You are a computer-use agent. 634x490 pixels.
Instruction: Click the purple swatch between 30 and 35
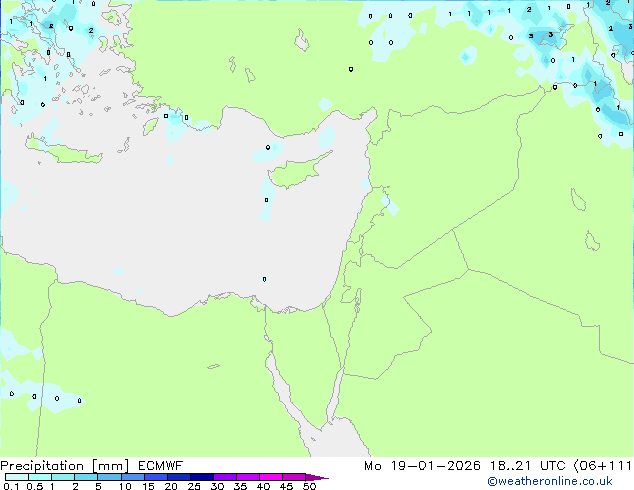point(225,477)
